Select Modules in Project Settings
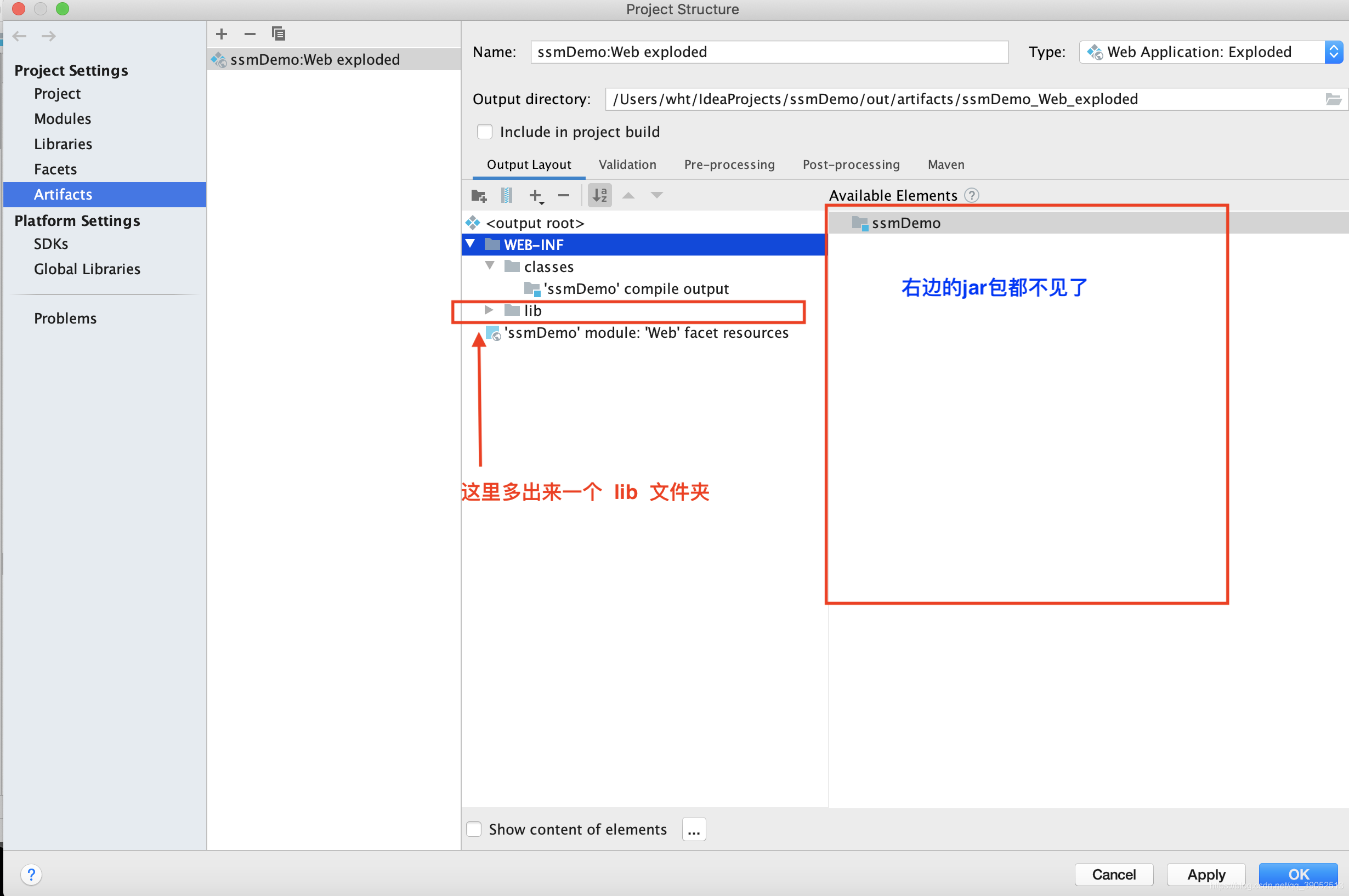 point(63,119)
